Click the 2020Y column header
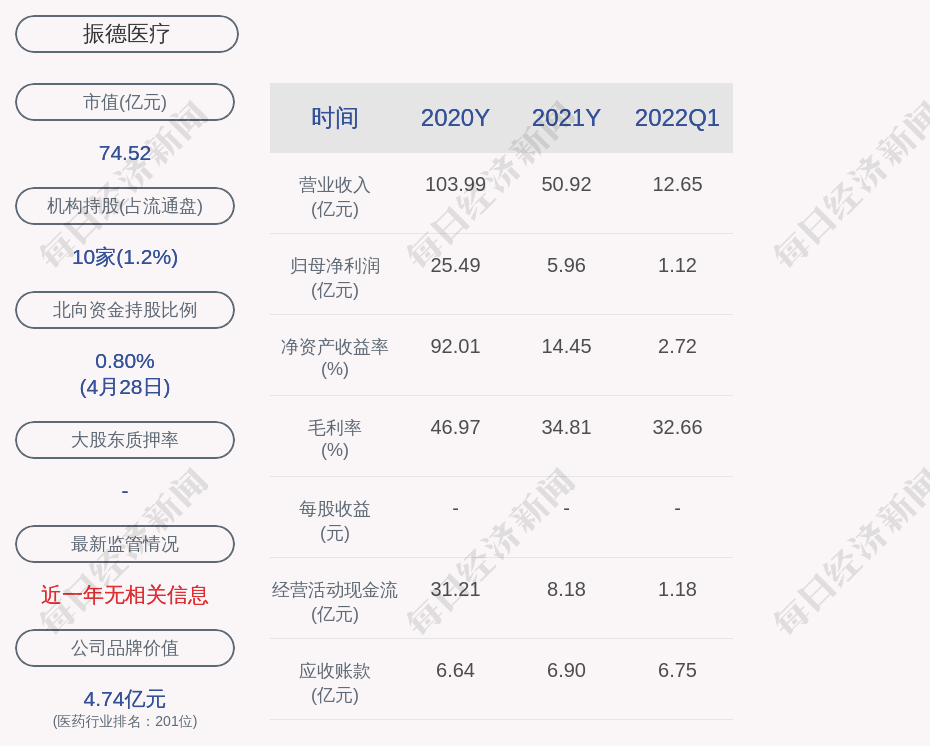The image size is (930, 746). (456, 117)
